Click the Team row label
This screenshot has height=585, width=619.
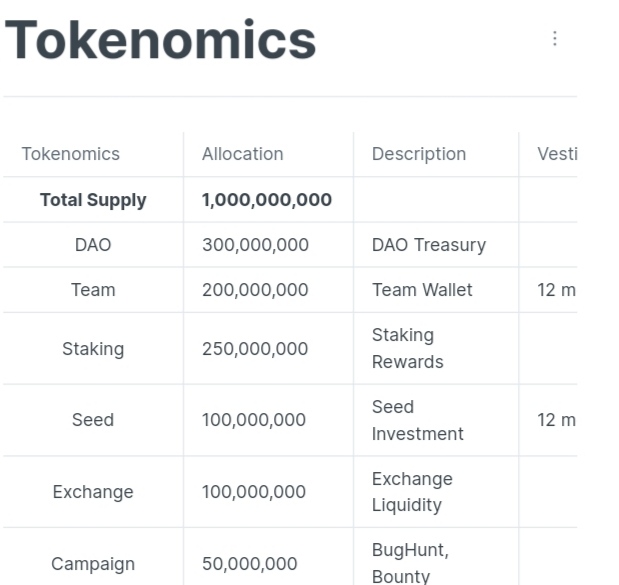(93, 290)
